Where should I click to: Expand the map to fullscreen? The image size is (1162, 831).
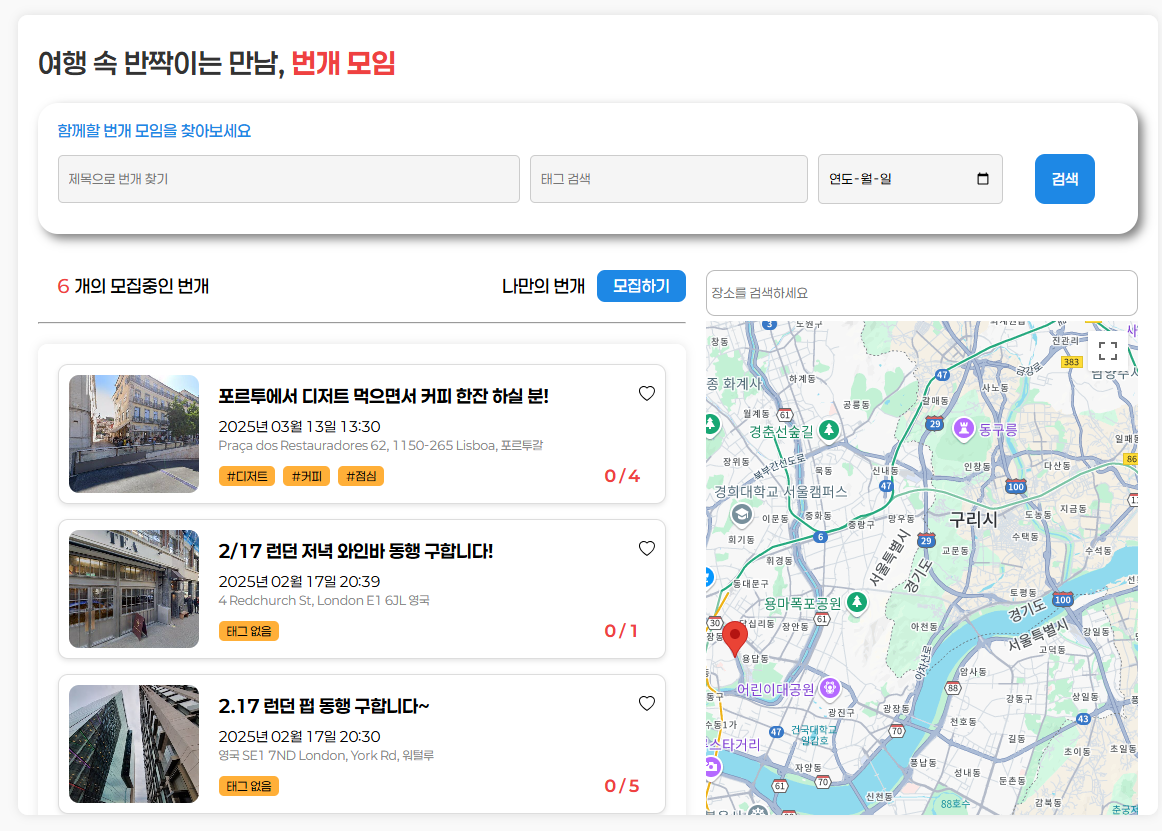1107,351
